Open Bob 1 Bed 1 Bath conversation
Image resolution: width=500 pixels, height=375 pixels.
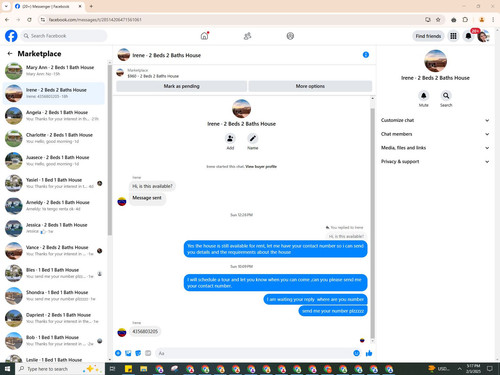53,341
